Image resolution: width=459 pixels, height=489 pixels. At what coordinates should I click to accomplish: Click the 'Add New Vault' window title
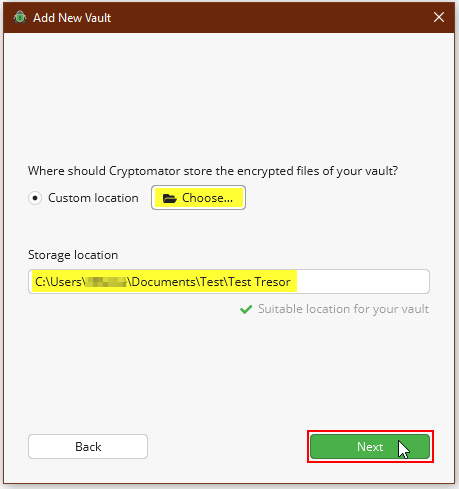tap(72, 18)
